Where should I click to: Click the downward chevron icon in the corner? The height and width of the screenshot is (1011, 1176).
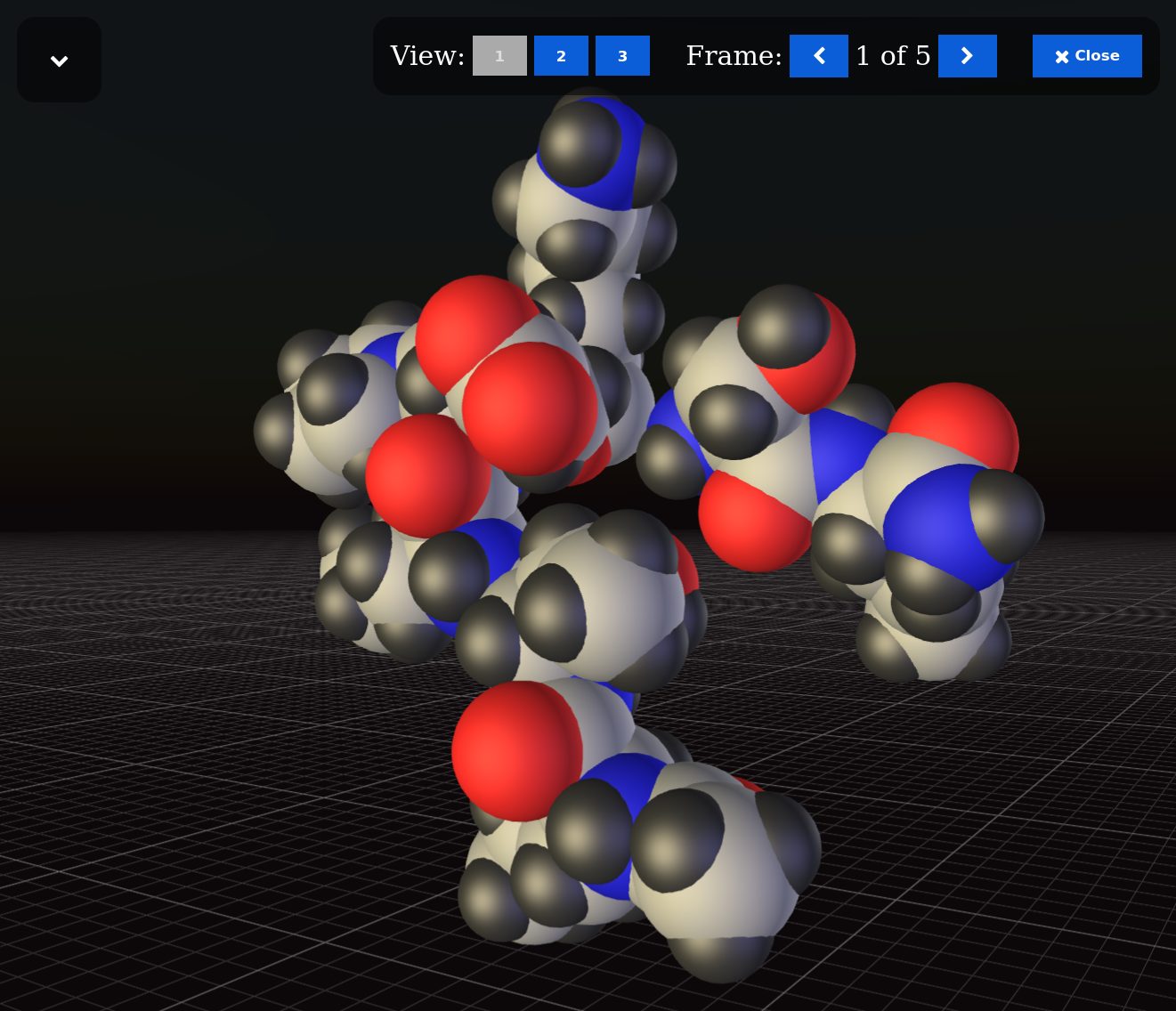59,60
